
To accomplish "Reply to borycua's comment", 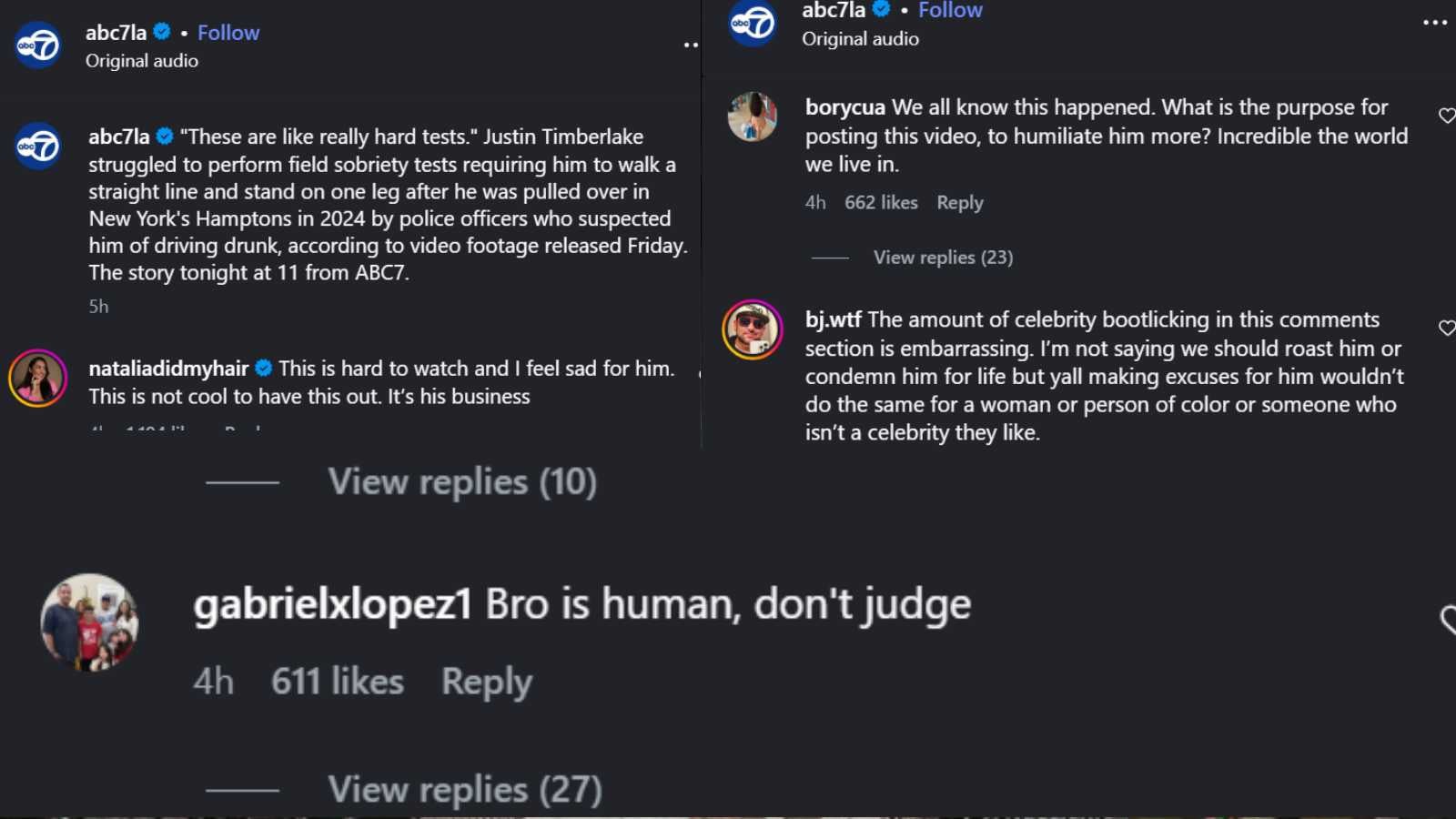I will pyautogui.click(x=960, y=203).
